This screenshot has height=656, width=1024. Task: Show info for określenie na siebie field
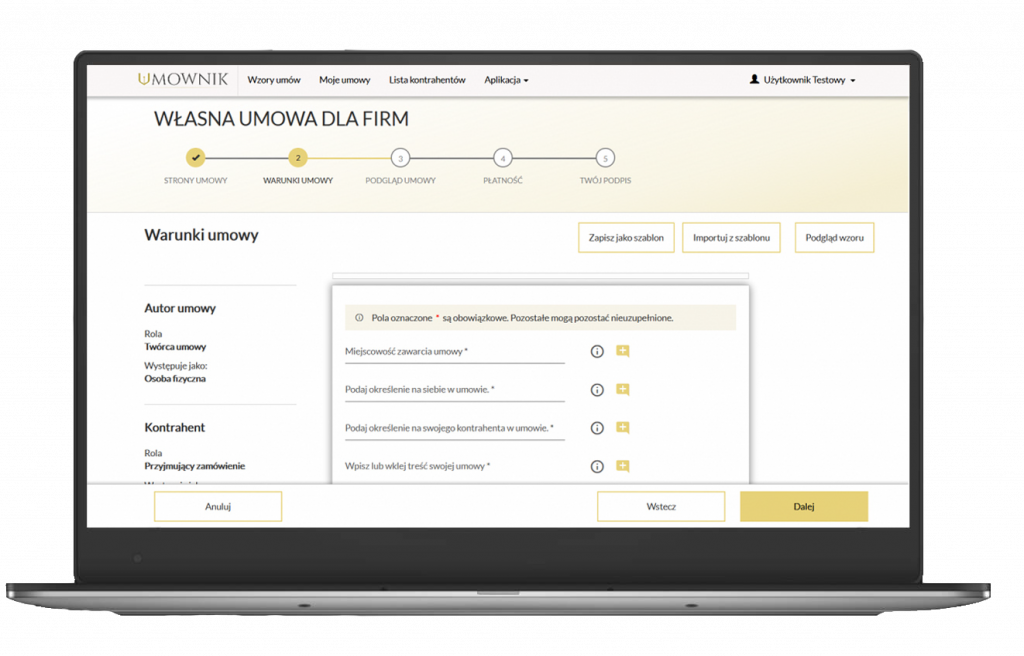point(597,390)
